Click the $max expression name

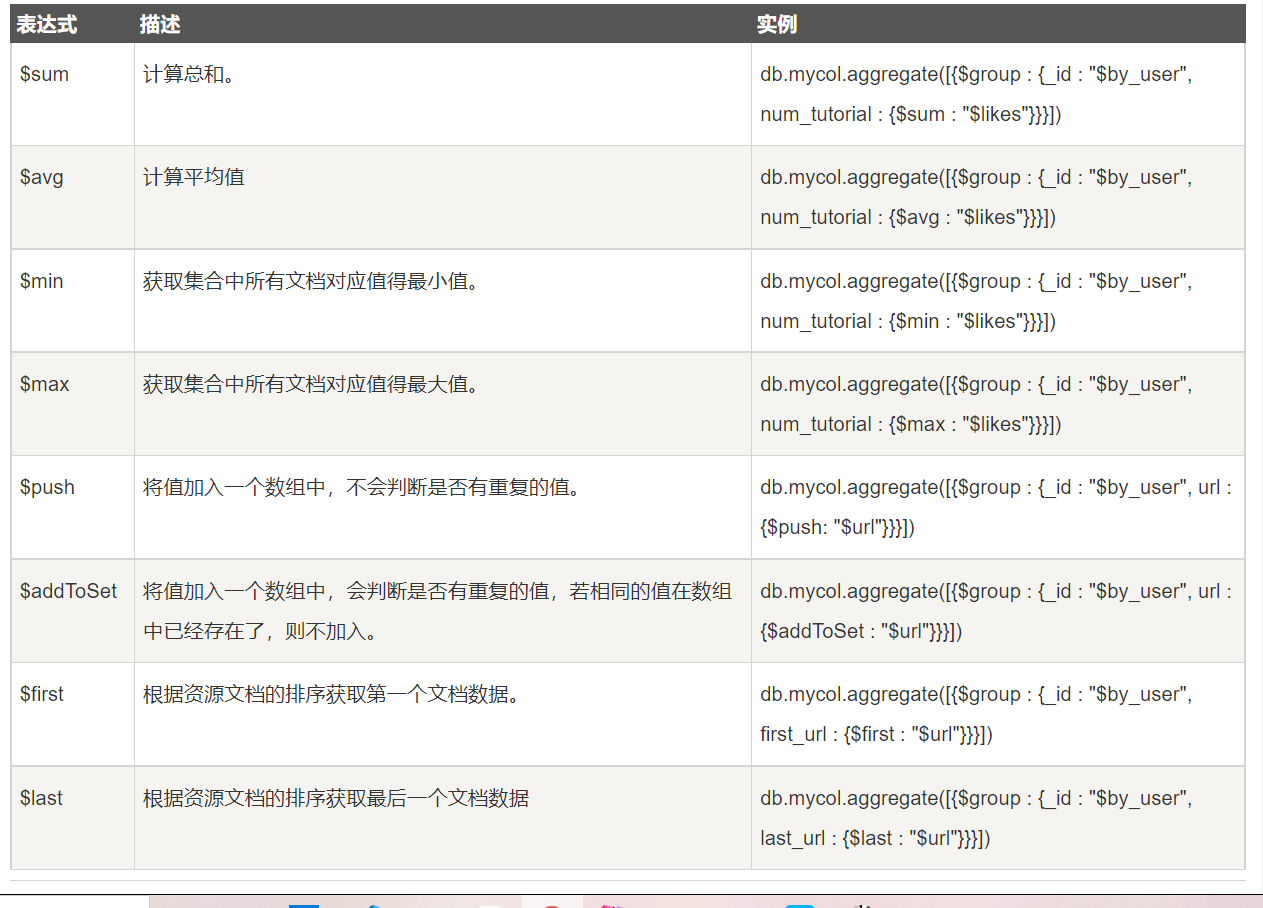(45, 385)
